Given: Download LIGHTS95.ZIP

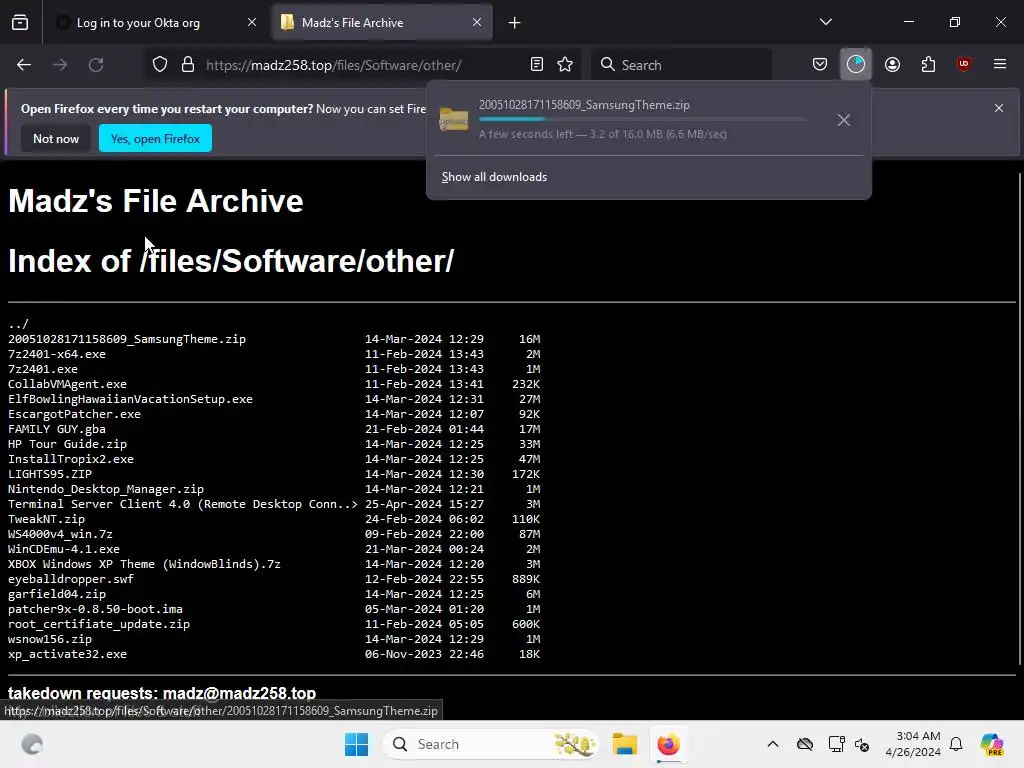Looking at the screenshot, I should coord(50,474).
